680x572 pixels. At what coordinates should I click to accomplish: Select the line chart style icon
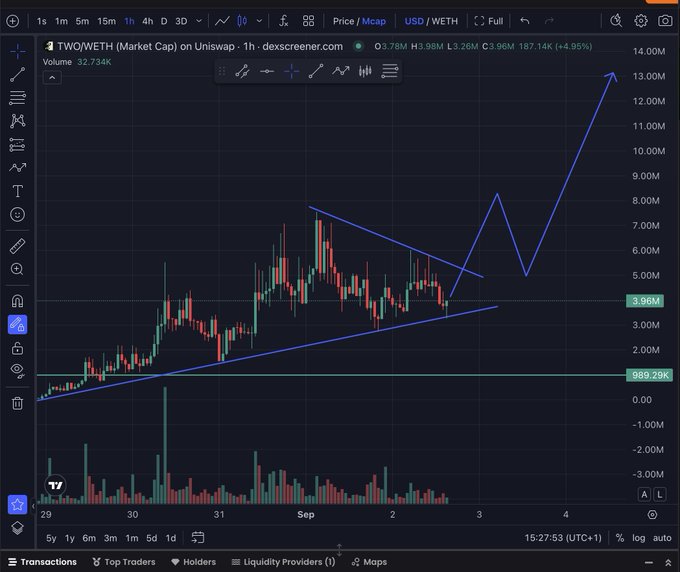222,21
